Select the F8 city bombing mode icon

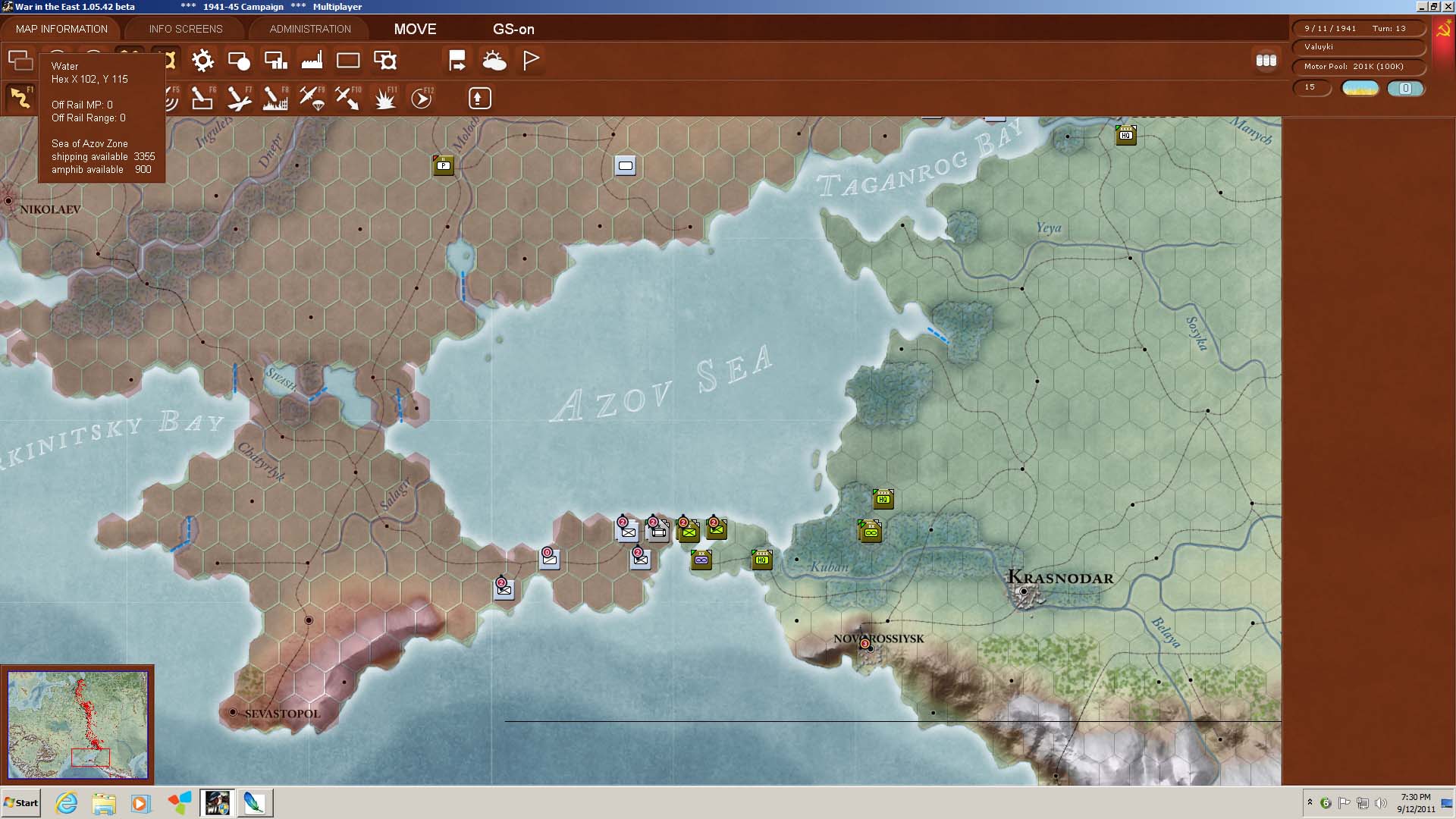[275, 99]
